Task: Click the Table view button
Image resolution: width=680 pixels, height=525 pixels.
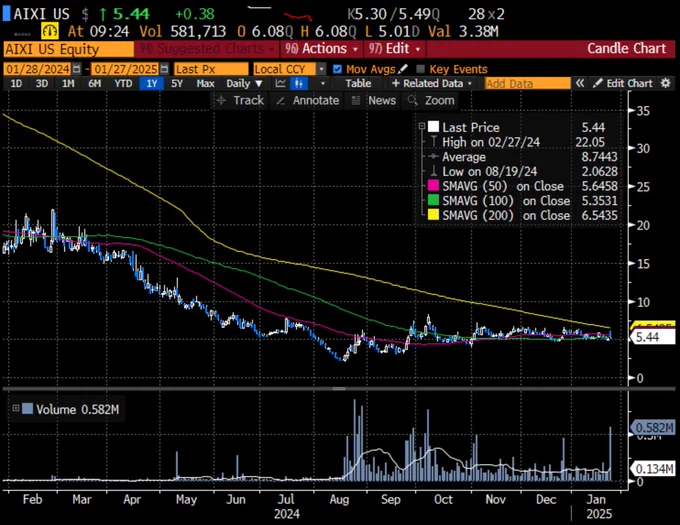Action: (x=358, y=83)
